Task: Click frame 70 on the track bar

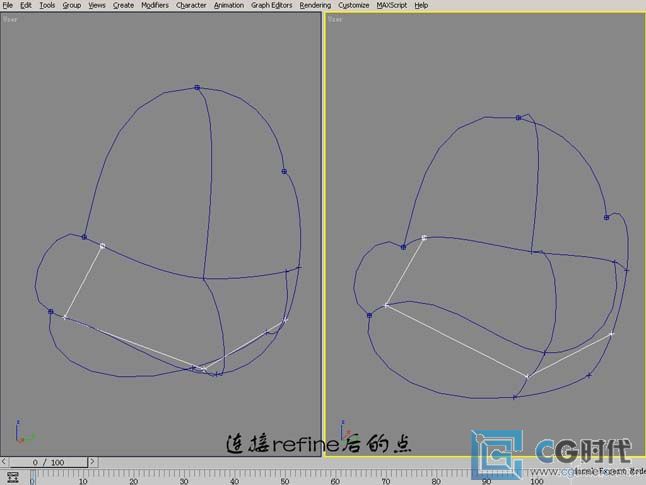Action: (385, 481)
